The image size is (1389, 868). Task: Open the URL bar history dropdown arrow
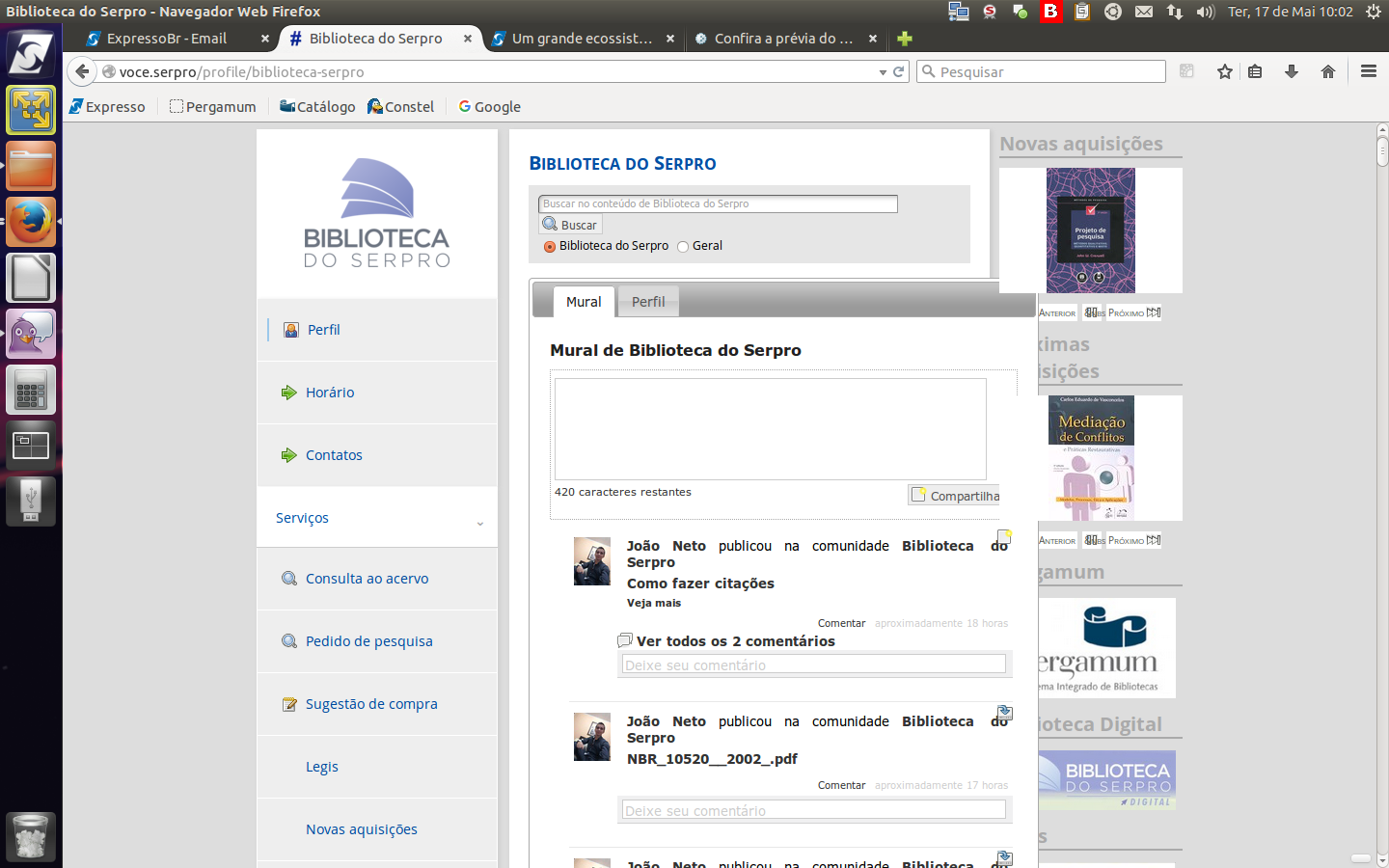[x=883, y=72]
